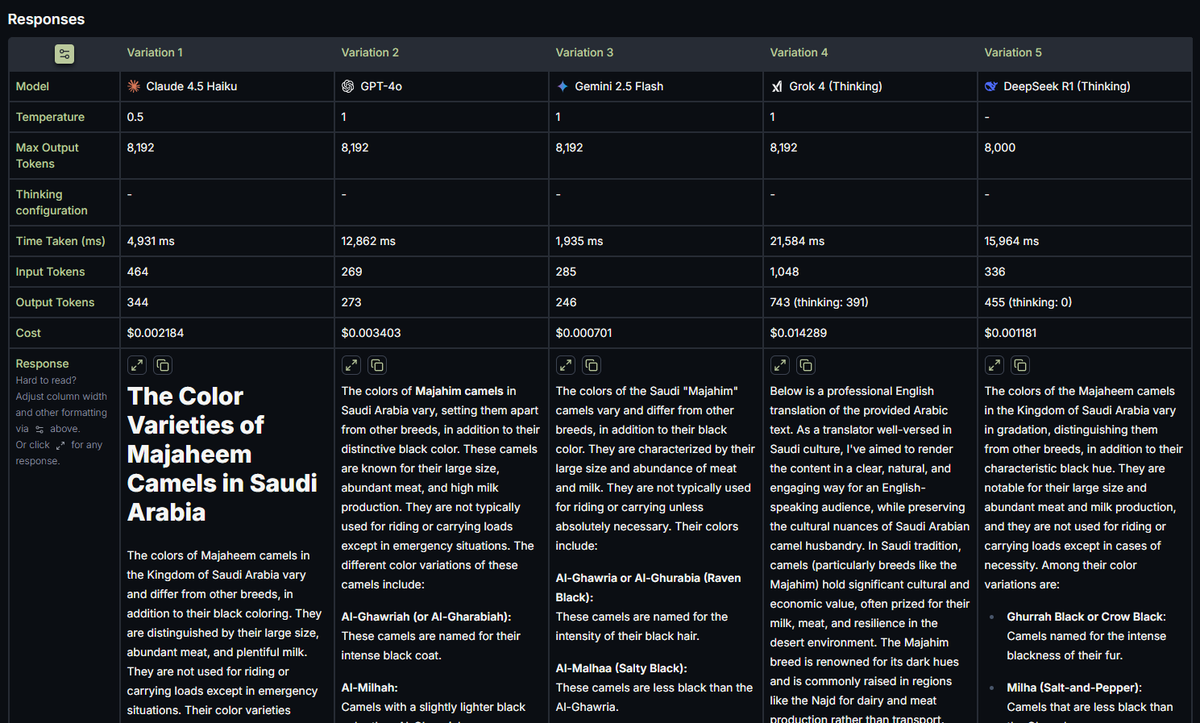Copy the Variation 3 response
This screenshot has height=723, width=1200.
(592, 365)
